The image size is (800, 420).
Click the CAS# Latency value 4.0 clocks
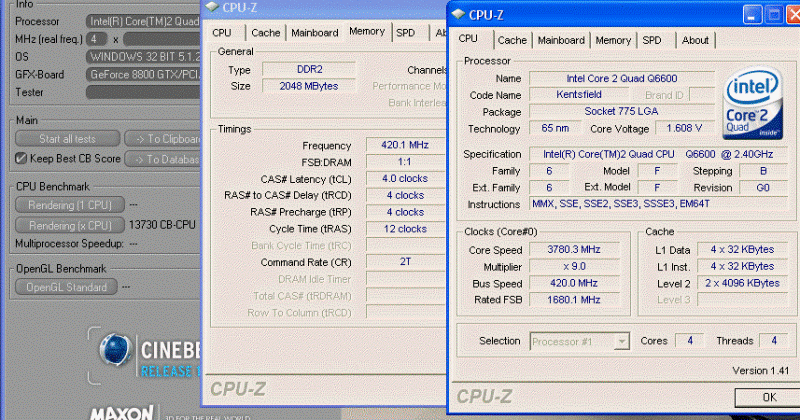[x=405, y=179]
